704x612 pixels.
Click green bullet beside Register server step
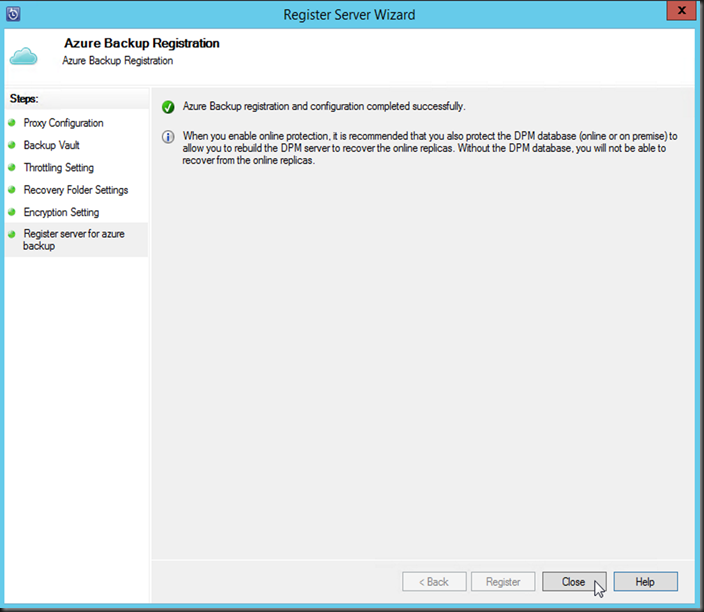[12, 233]
